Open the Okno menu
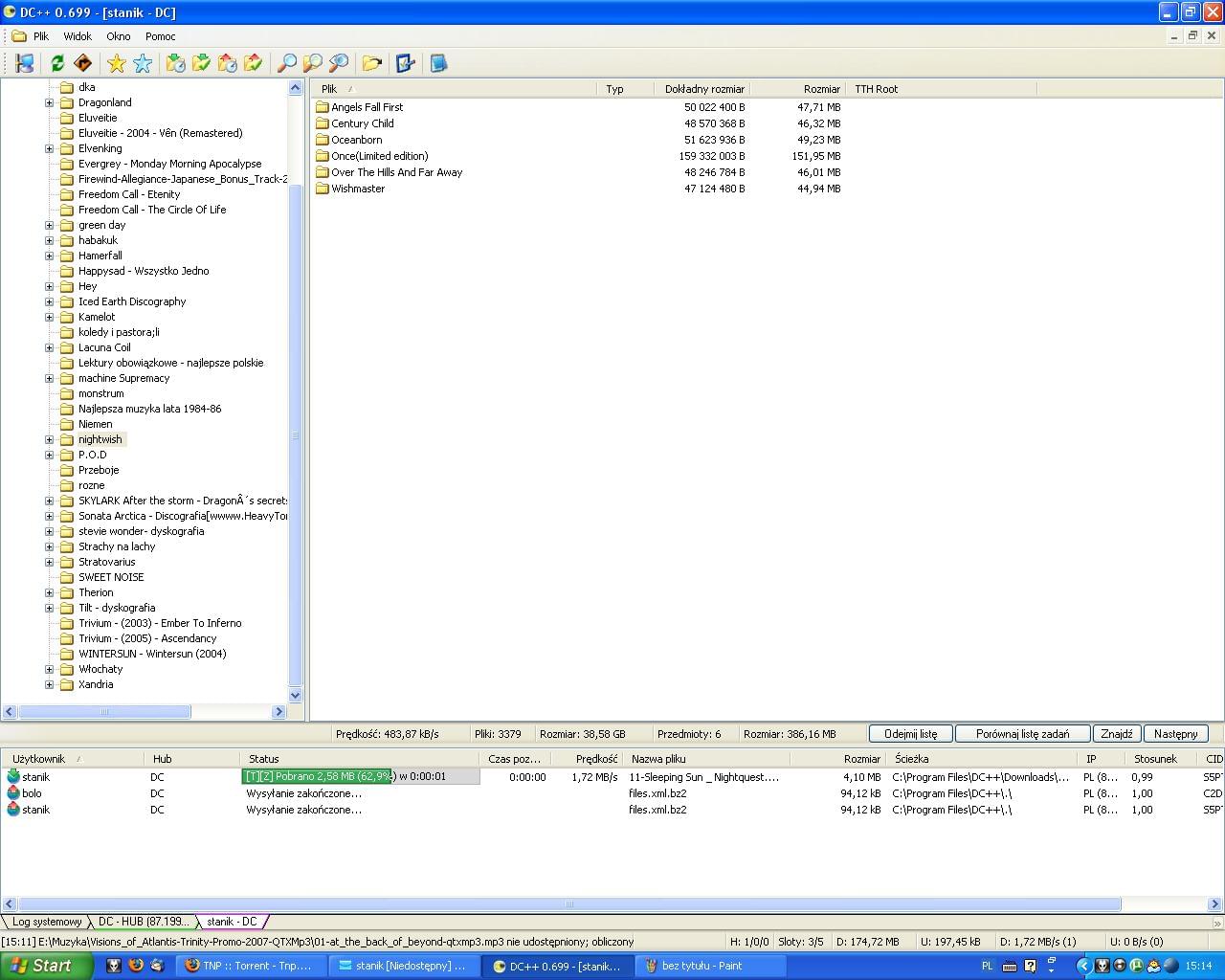This screenshot has height=980, width=1225. click(x=119, y=36)
